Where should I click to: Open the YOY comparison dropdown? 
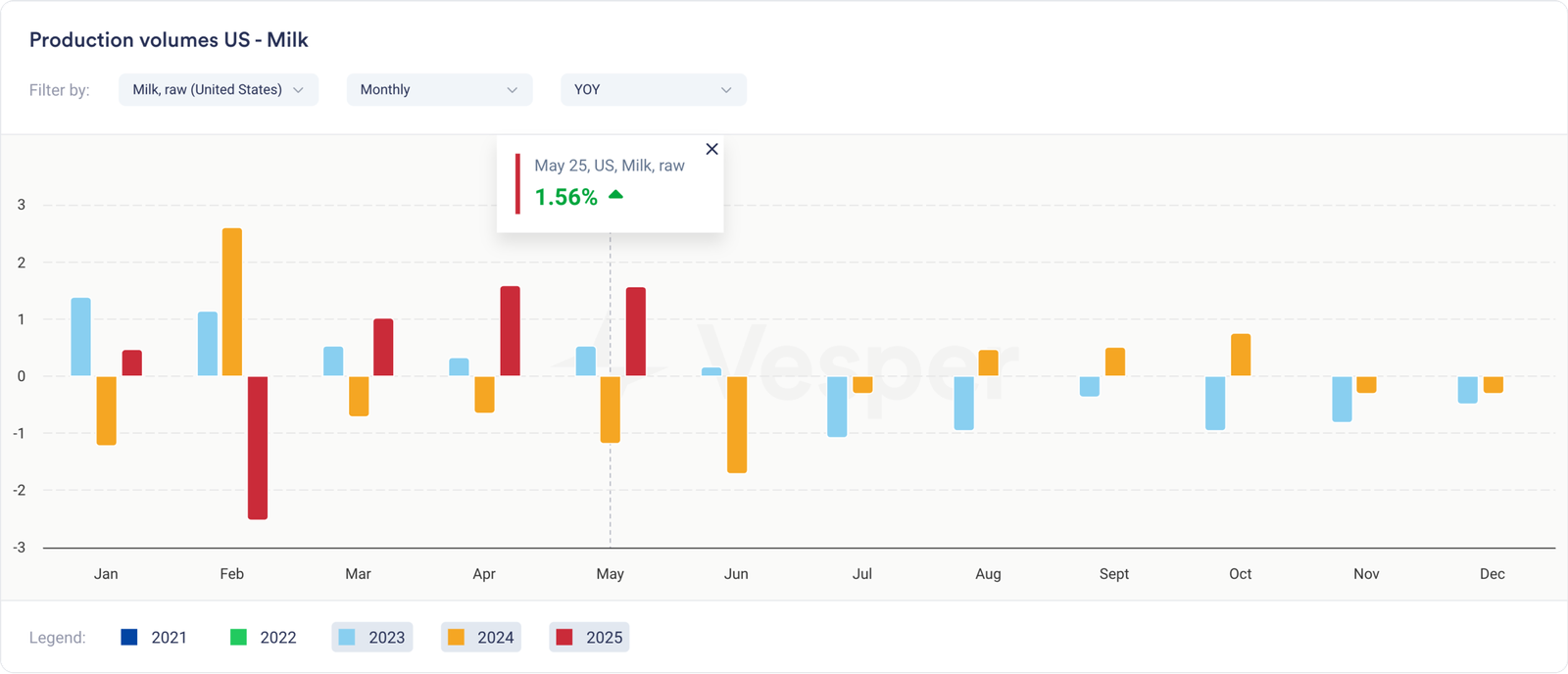point(653,89)
